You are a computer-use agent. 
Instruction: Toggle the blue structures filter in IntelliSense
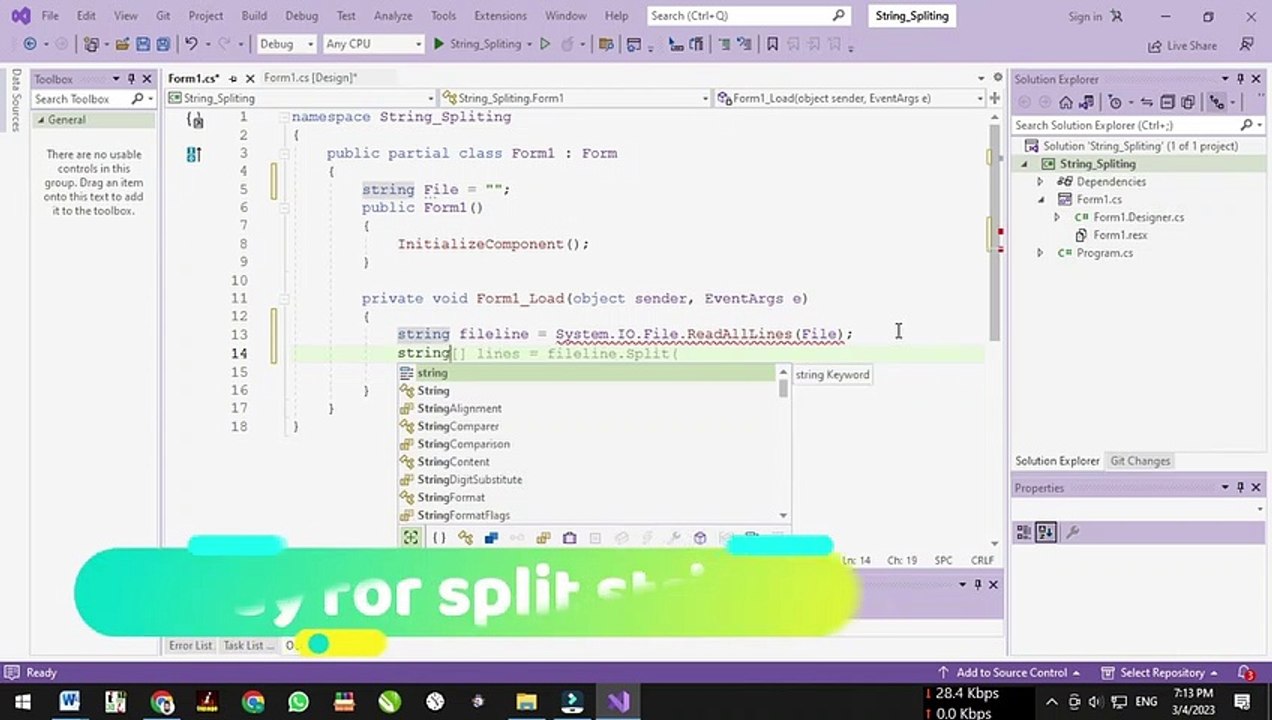491,538
